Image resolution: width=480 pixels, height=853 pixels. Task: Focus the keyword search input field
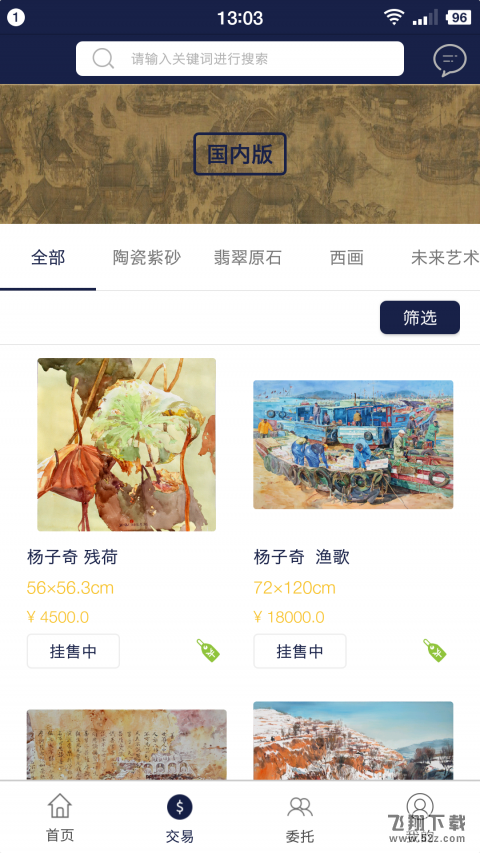[x=240, y=59]
